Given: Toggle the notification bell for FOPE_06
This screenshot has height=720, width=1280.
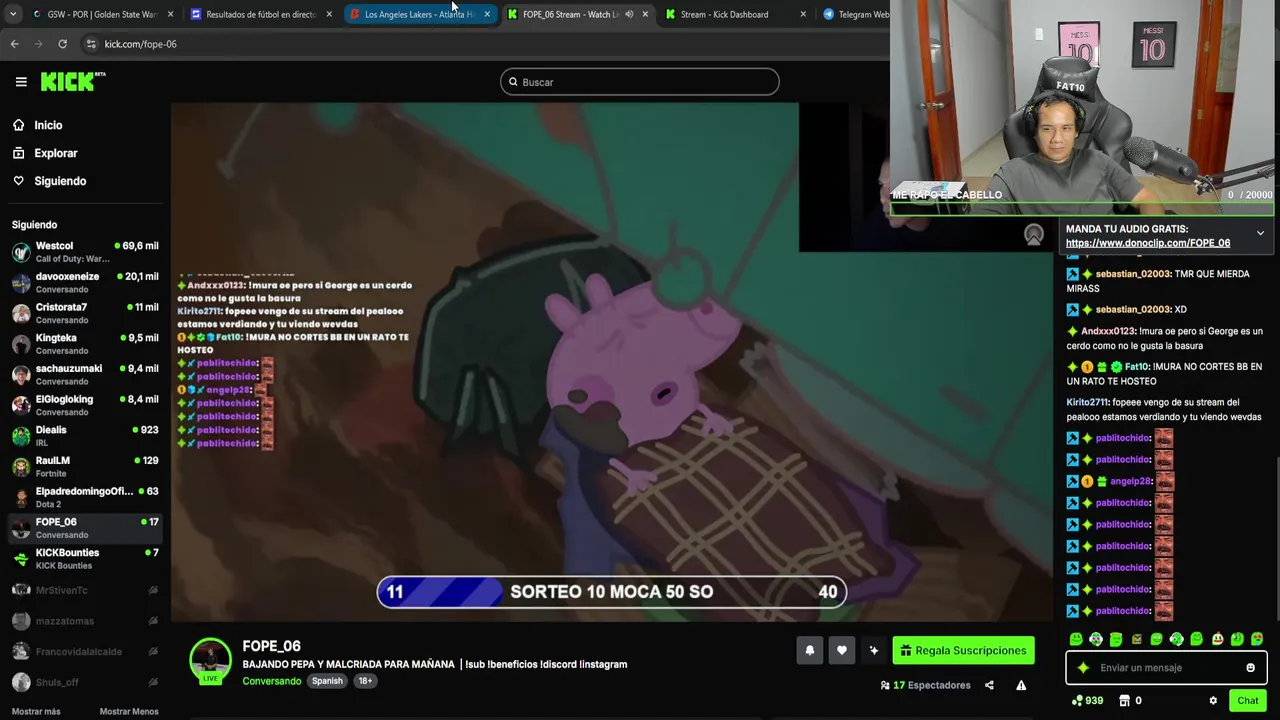Looking at the screenshot, I should (x=810, y=650).
